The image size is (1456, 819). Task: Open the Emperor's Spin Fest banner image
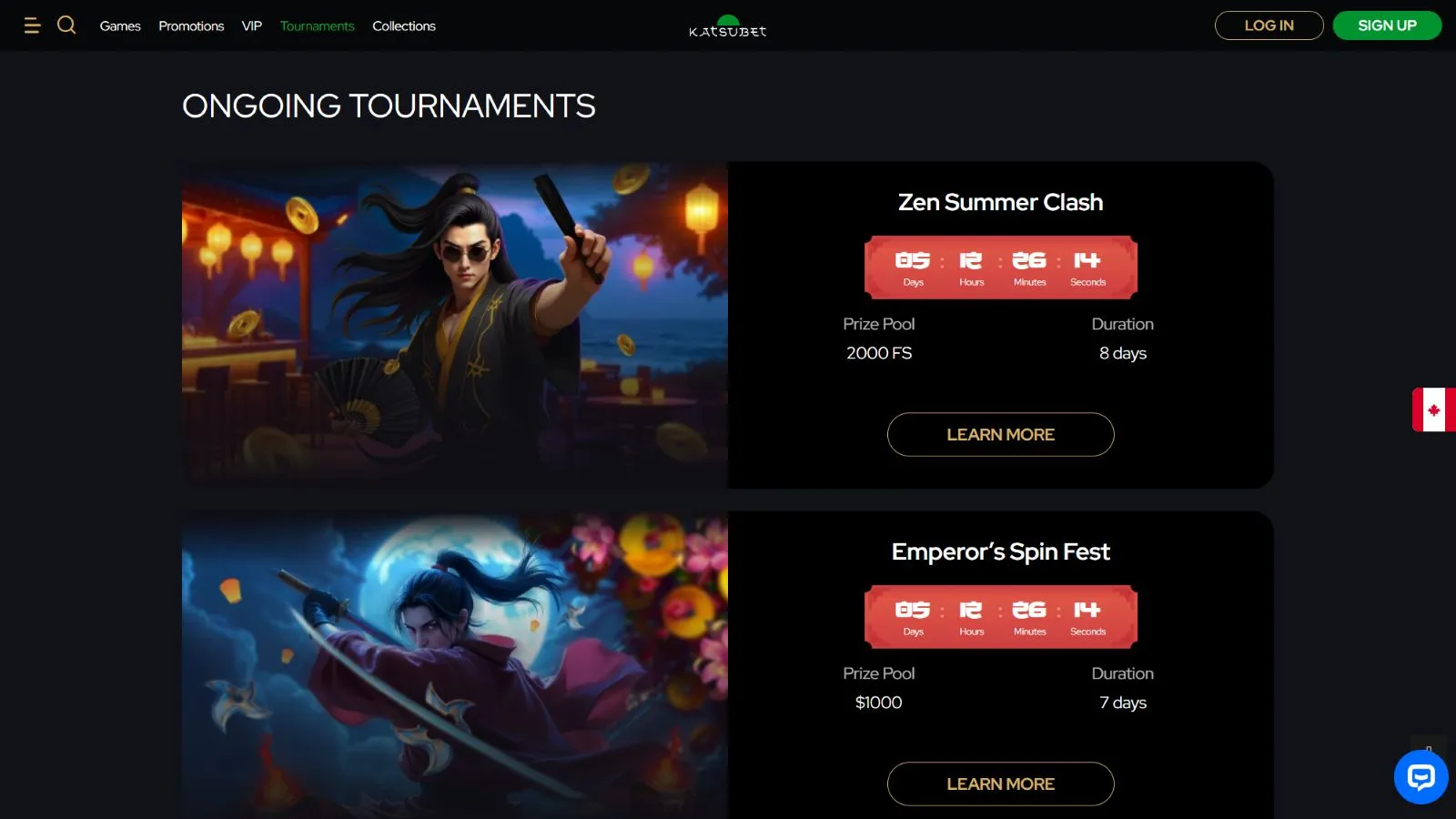coord(455,665)
